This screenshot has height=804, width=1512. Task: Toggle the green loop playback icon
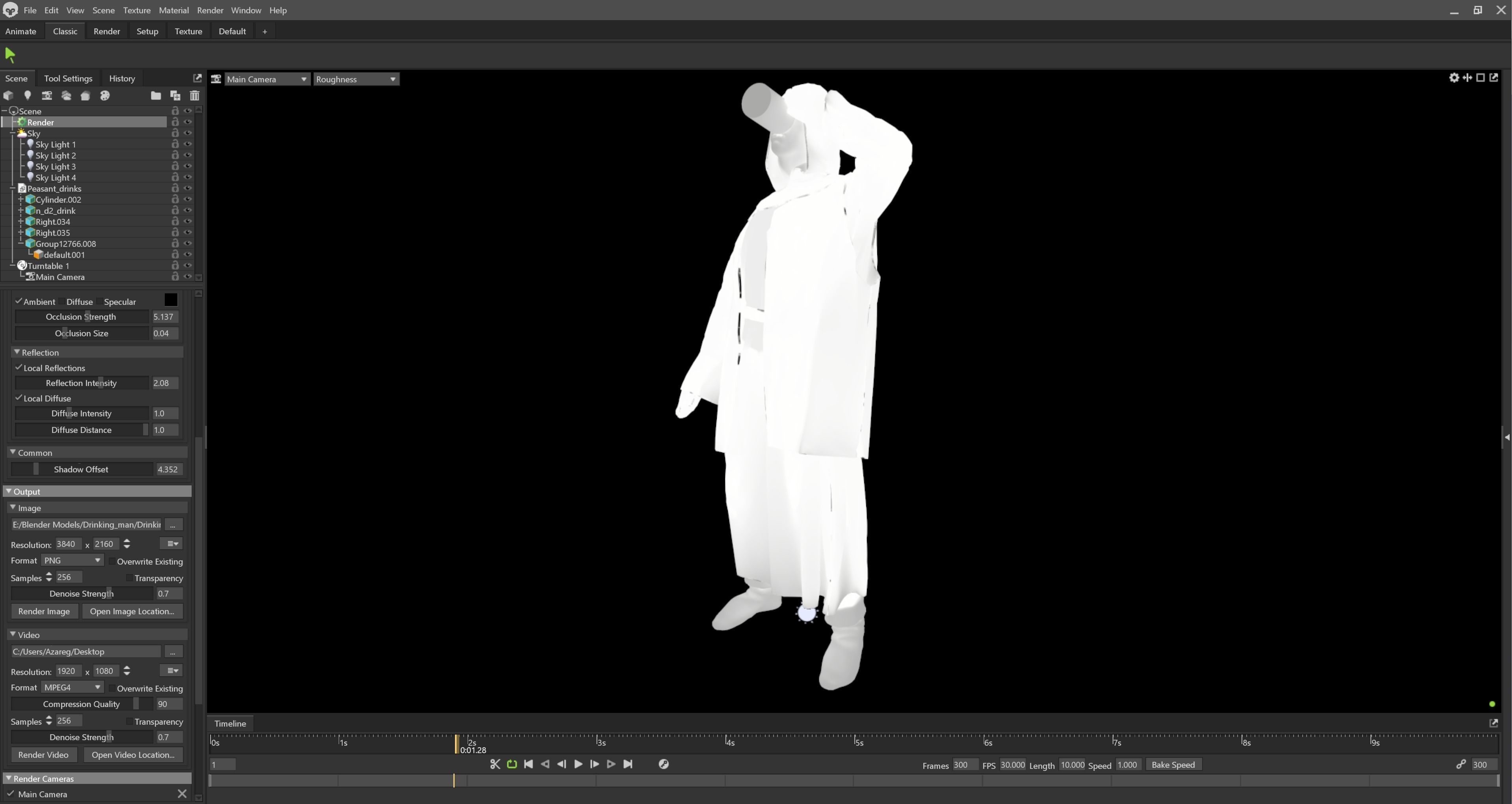(x=512, y=764)
